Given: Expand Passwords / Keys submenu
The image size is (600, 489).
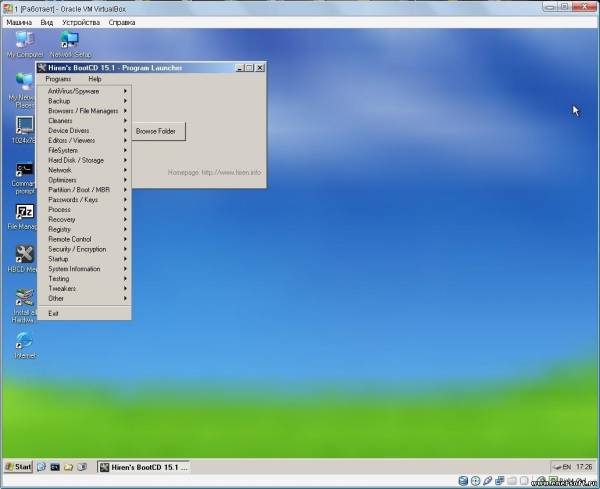Looking at the screenshot, I should coord(84,200).
